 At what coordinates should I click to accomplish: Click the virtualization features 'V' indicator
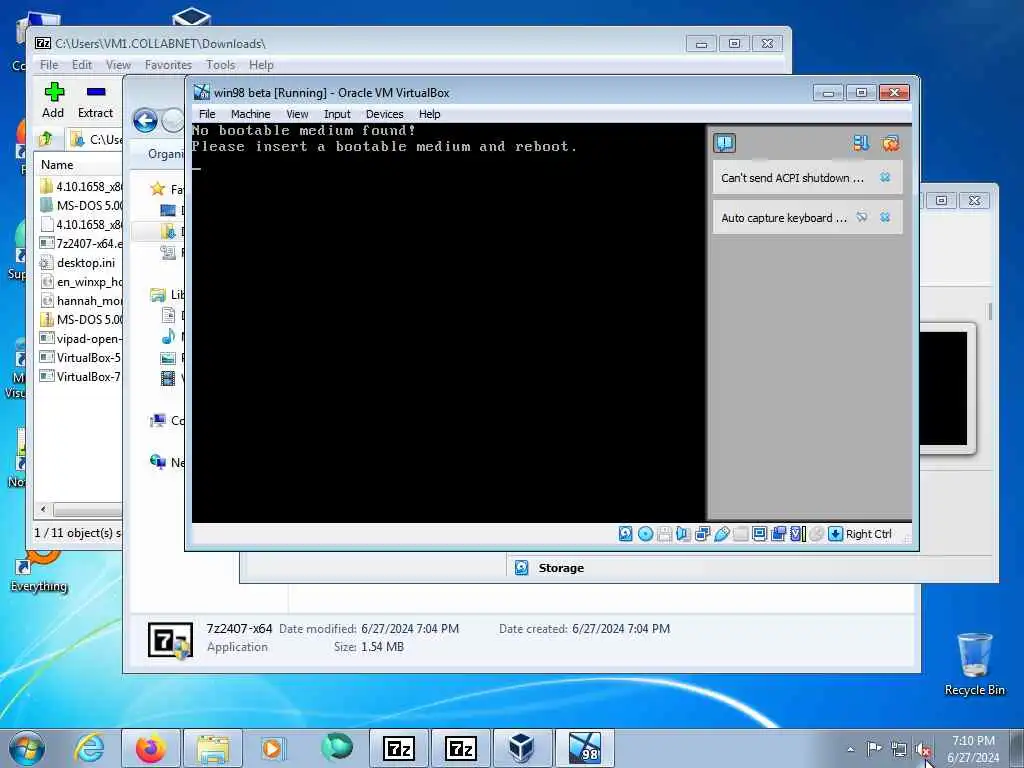[x=797, y=534]
